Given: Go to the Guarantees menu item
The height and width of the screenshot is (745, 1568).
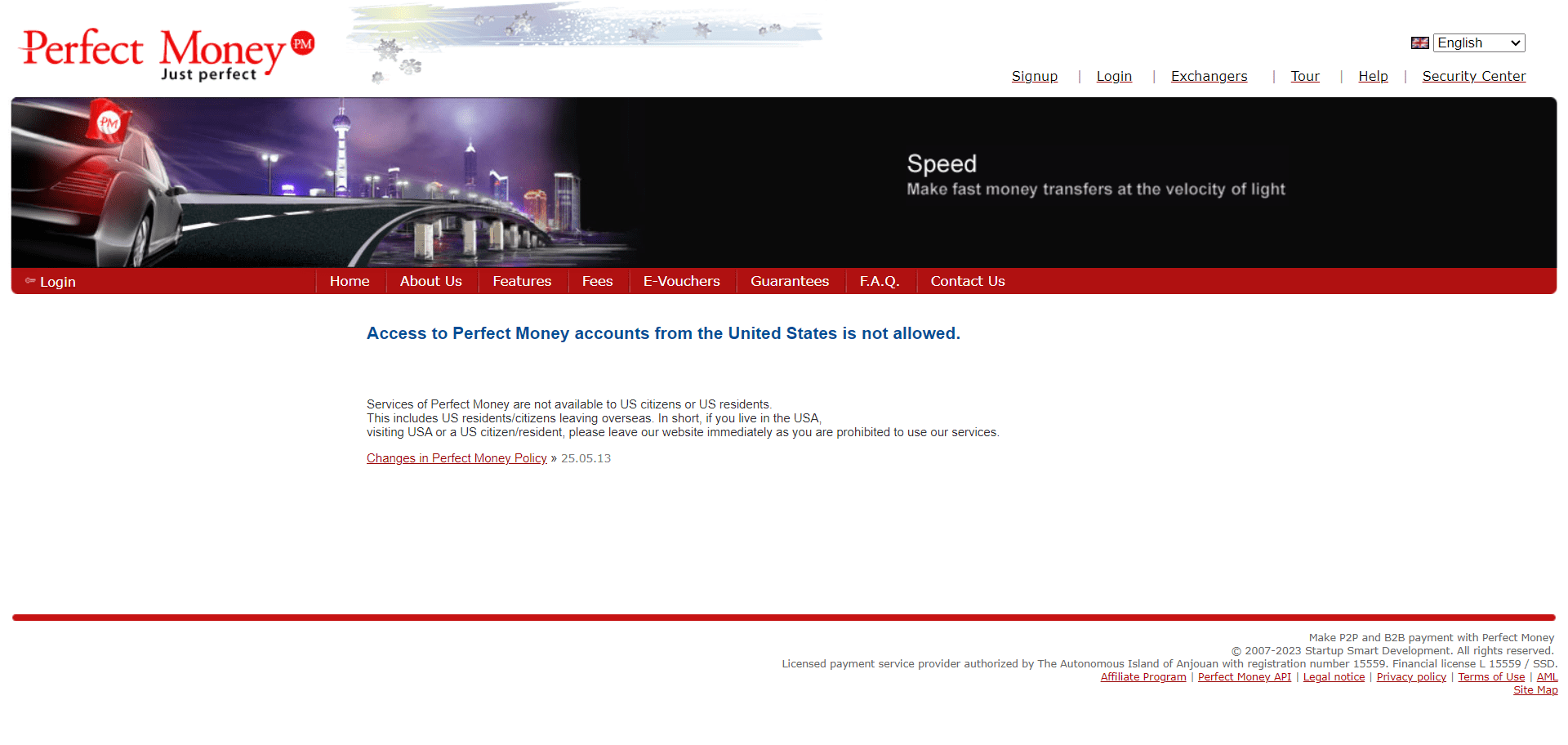Looking at the screenshot, I should (x=790, y=281).
